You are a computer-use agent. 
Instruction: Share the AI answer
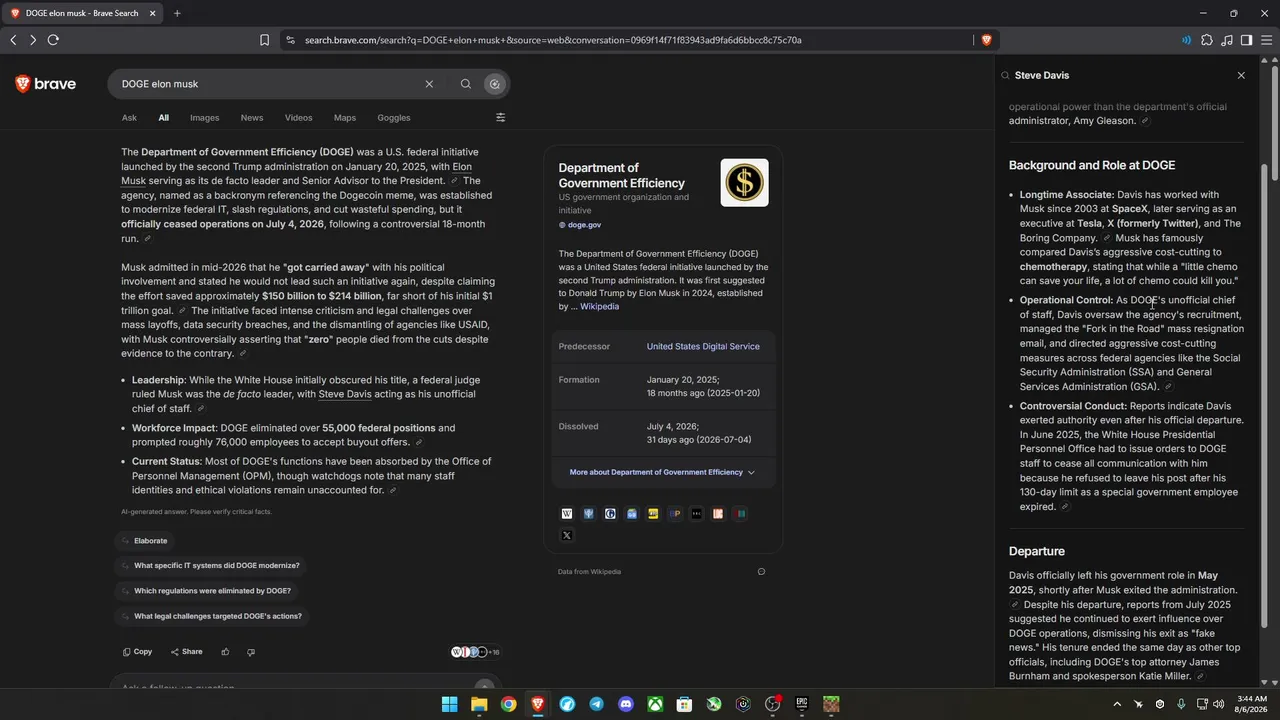pos(186,652)
